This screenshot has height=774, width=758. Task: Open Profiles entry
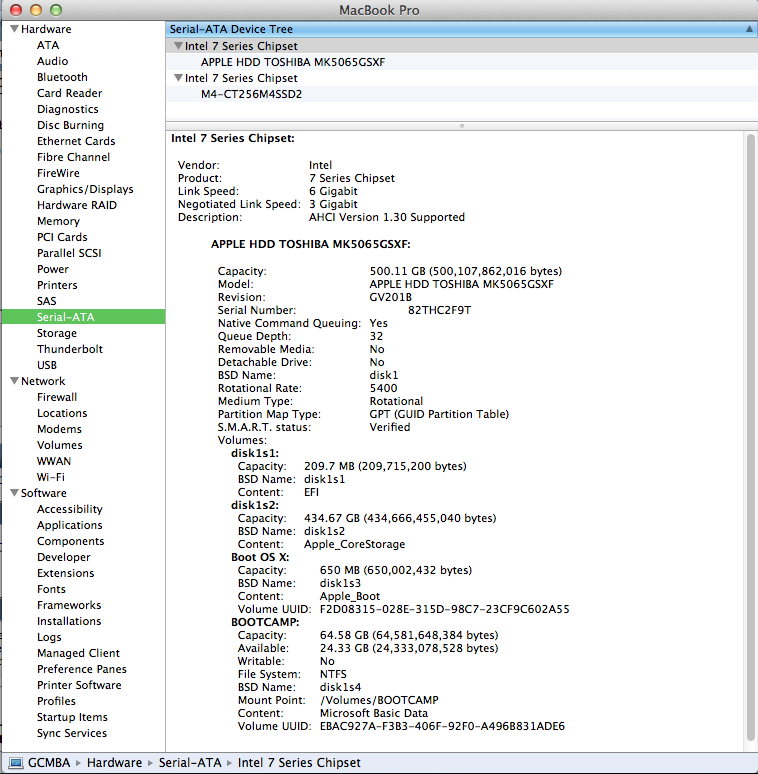56,701
